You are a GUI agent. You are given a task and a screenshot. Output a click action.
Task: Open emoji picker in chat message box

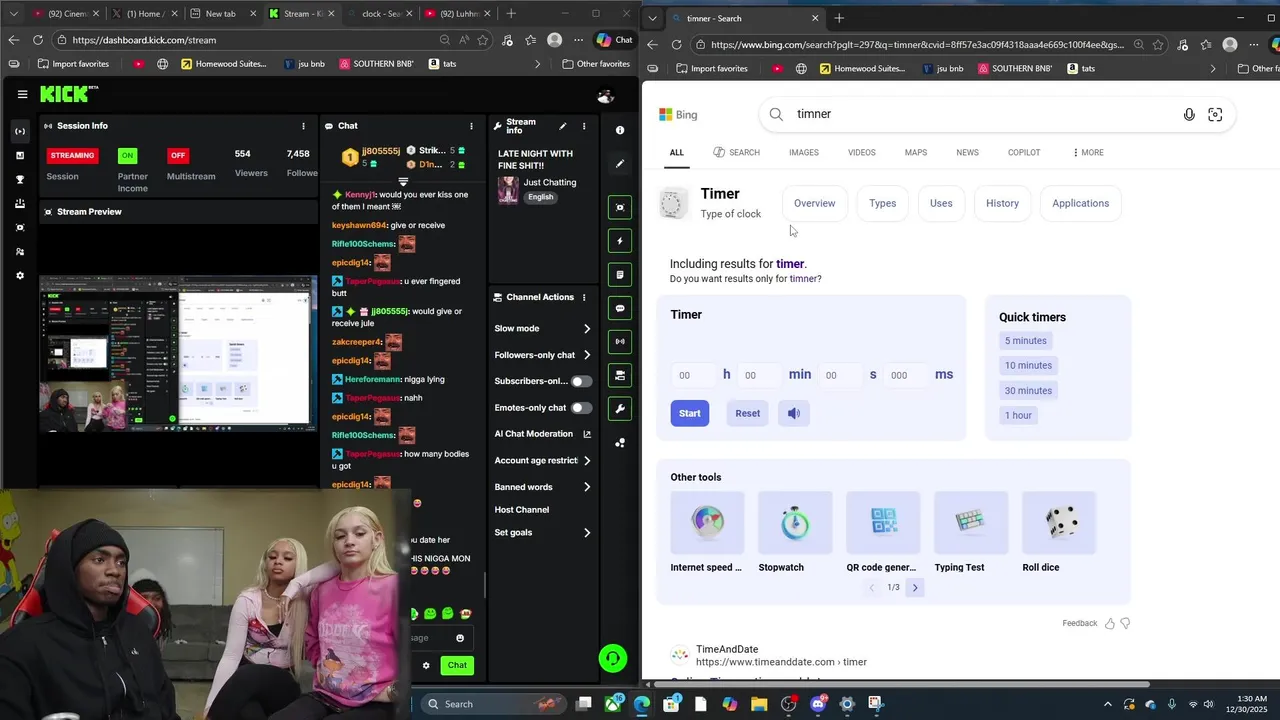[460, 638]
